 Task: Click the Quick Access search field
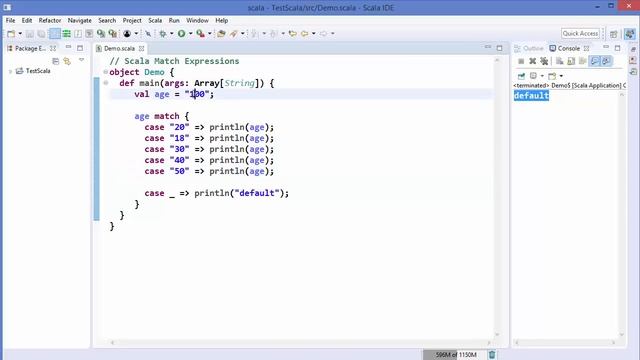pyautogui.click(x=580, y=33)
